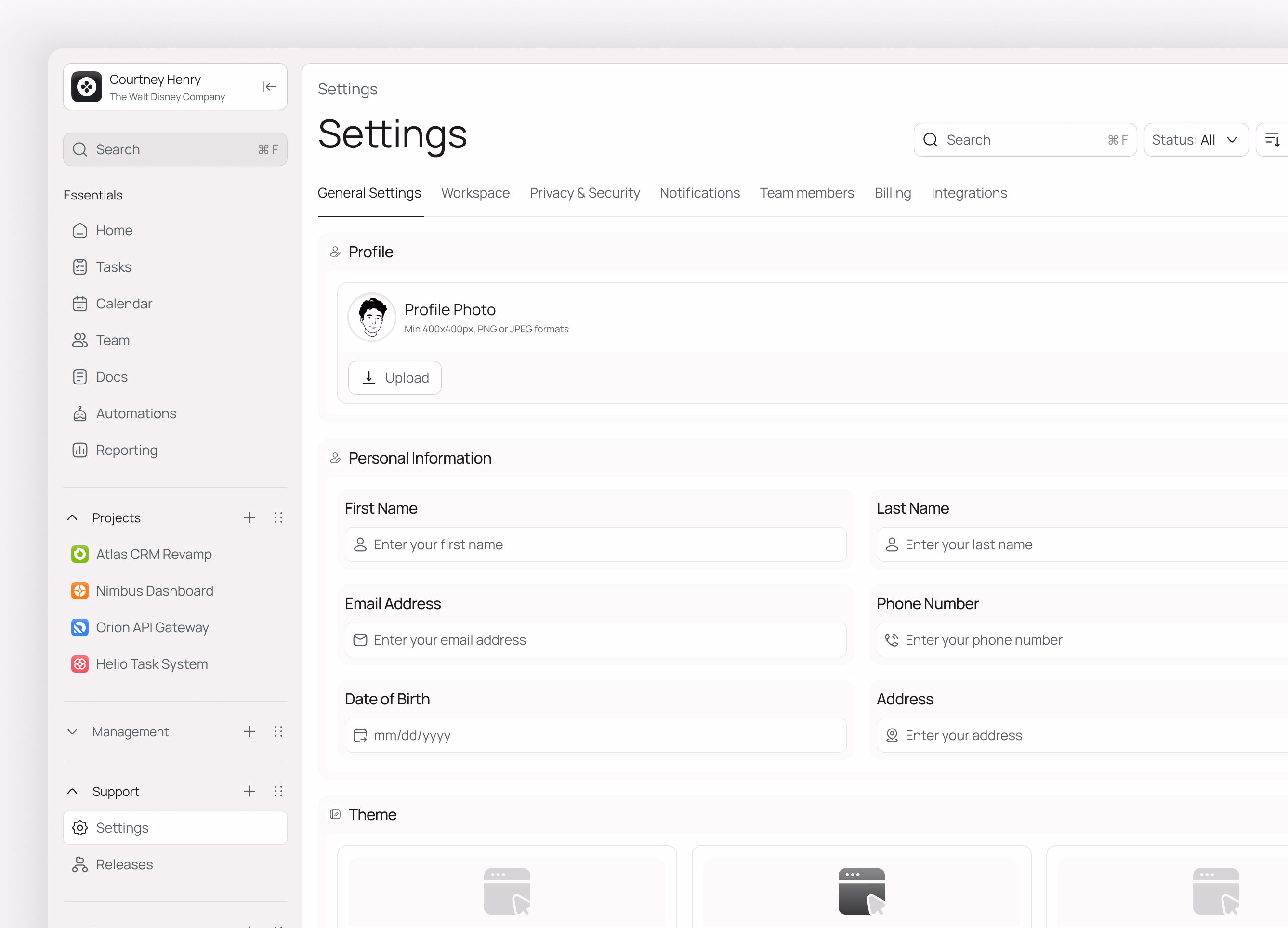Click the Date of Birth field
Image resolution: width=1288 pixels, height=928 pixels.
pyautogui.click(x=596, y=735)
